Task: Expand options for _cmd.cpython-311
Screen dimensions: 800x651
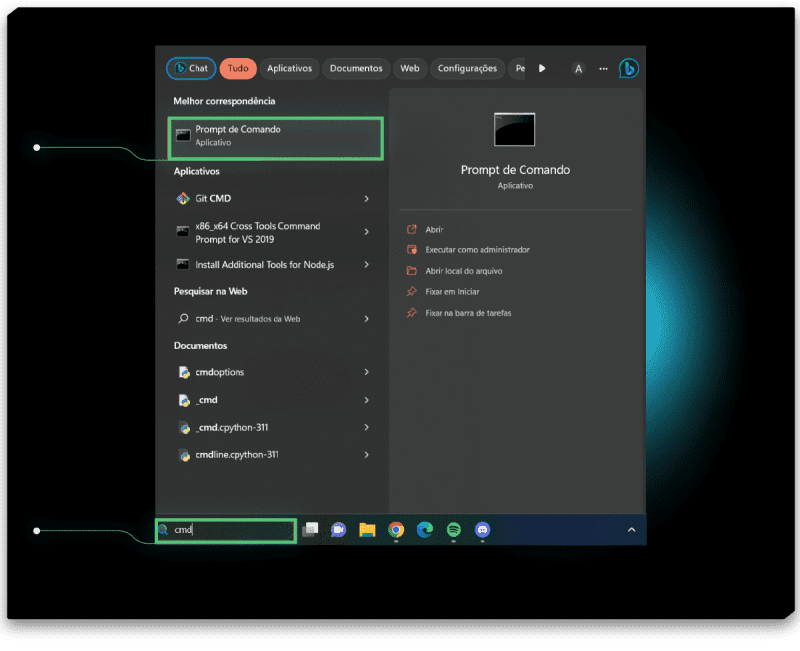Action: [366, 427]
